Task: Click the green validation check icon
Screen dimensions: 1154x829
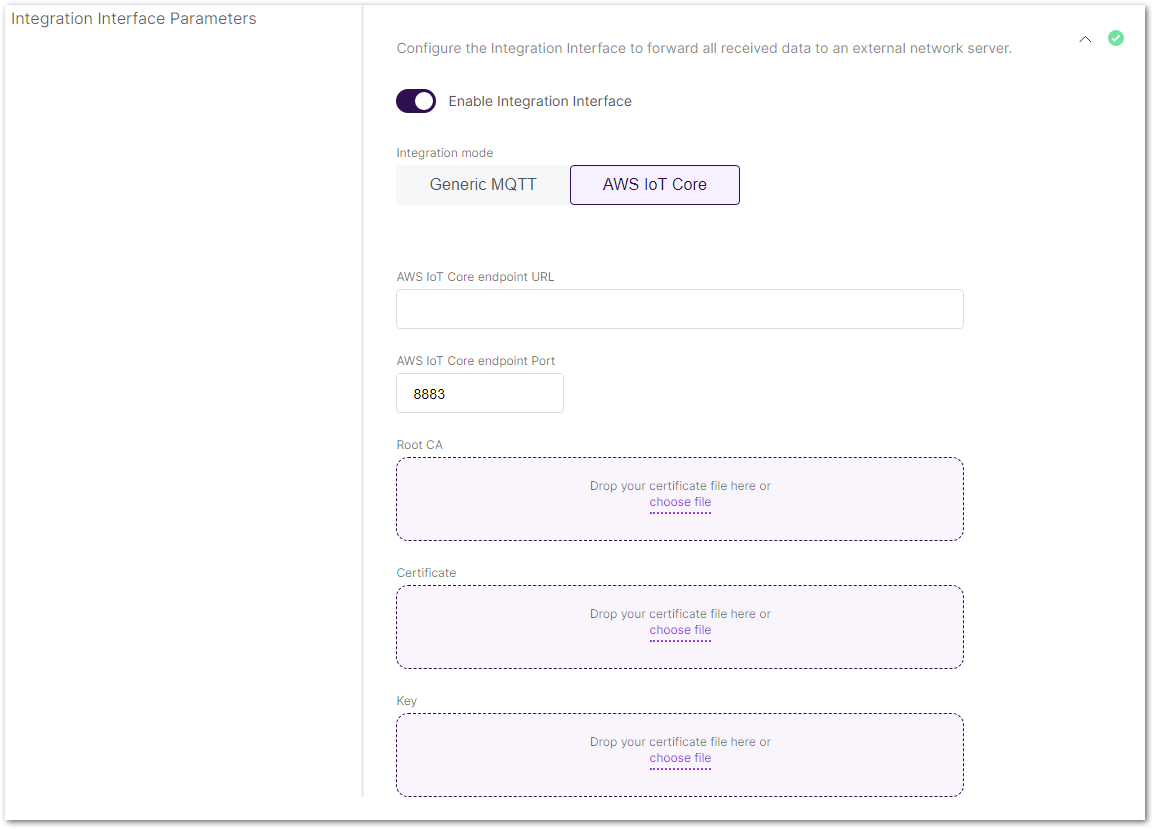Action: 1116,38
